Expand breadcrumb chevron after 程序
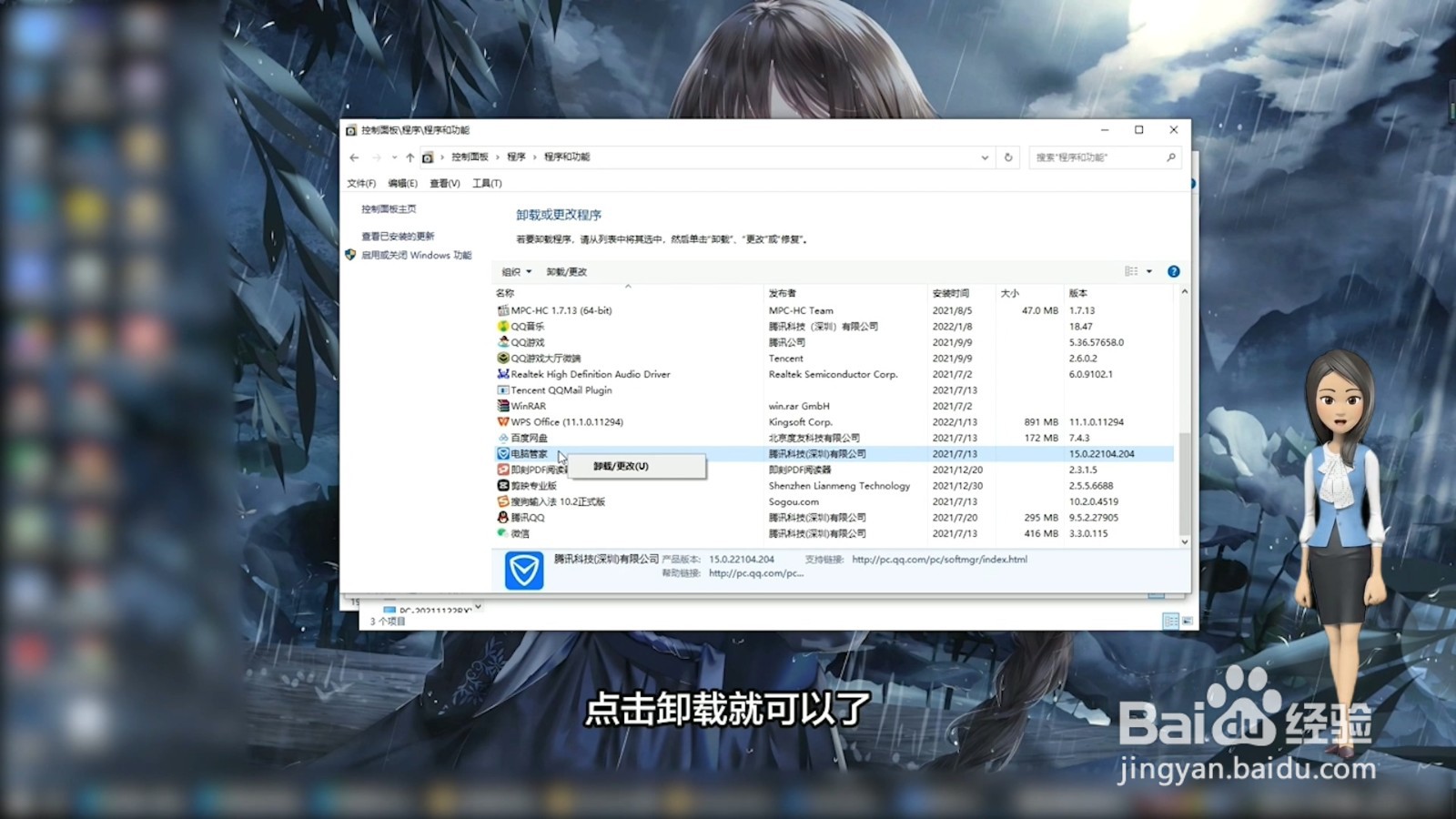The image size is (1456, 819). pos(535,157)
